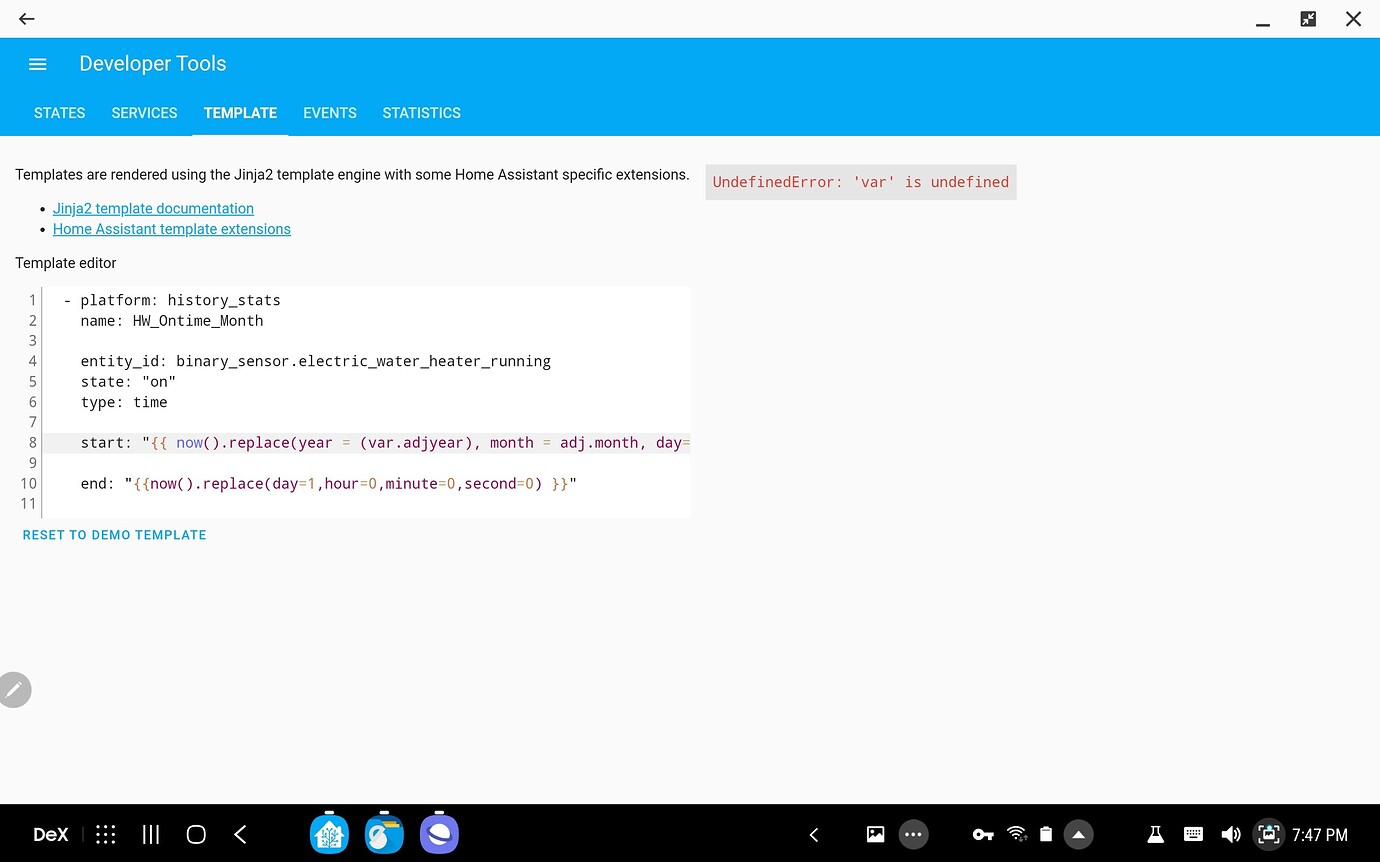Open the EVENTS tab
The image size is (1380, 862).
[x=330, y=113]
